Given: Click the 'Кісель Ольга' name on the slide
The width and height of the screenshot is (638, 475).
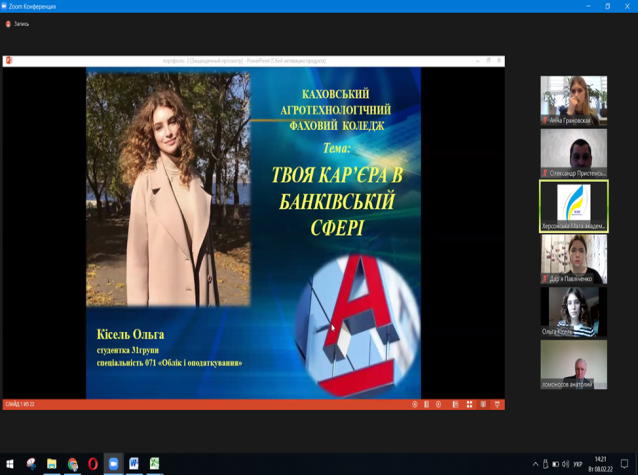Looking at the screenshot, I should (x=130, y=335).
